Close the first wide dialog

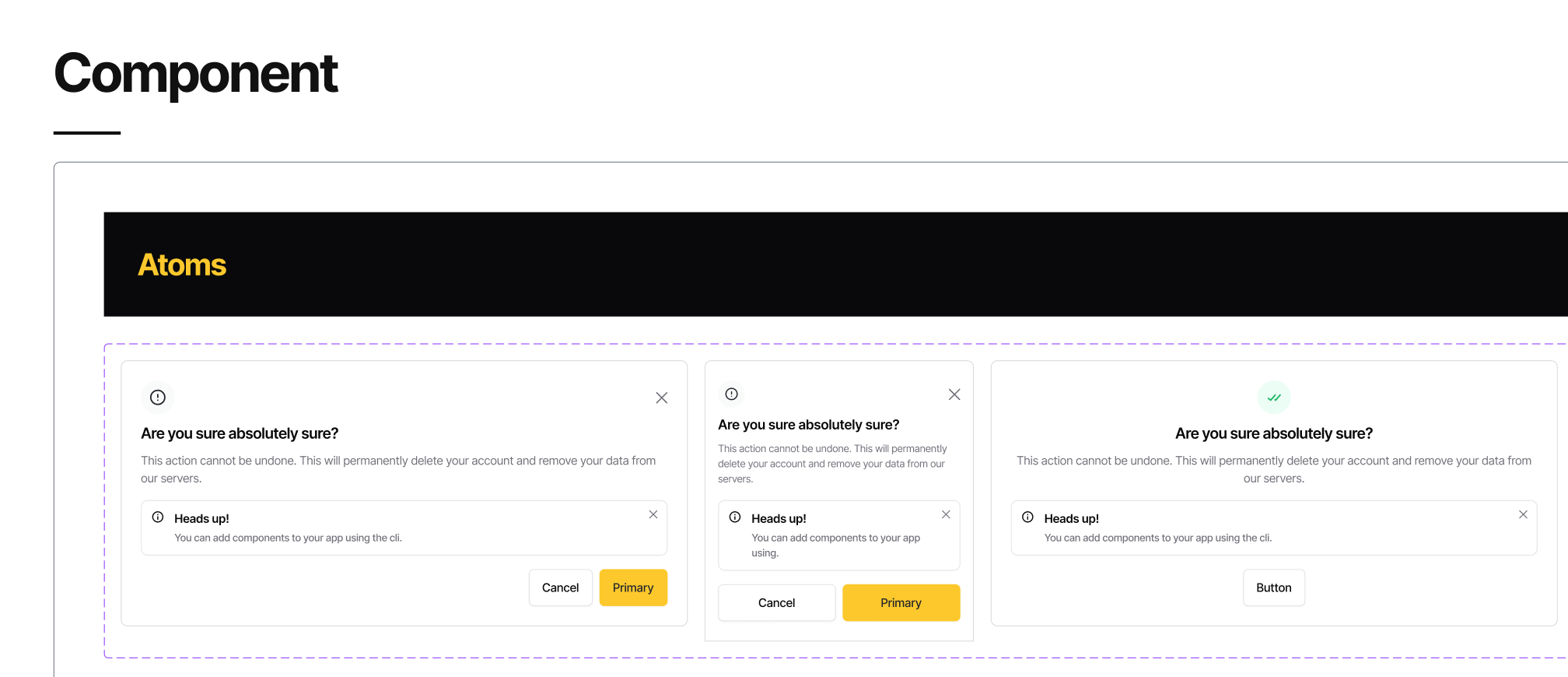pyautogui.click(x=662, y=398)
